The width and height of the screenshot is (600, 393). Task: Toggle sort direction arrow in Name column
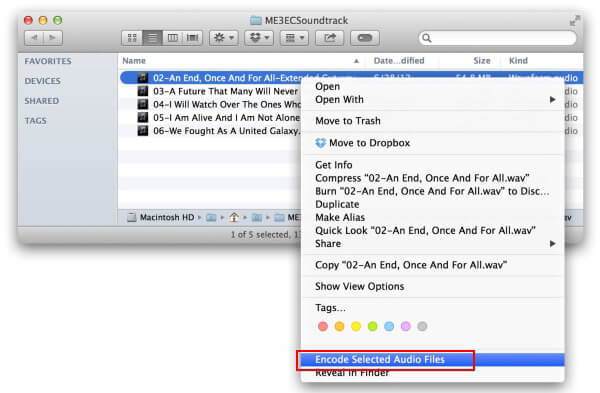tap(356, 61)
